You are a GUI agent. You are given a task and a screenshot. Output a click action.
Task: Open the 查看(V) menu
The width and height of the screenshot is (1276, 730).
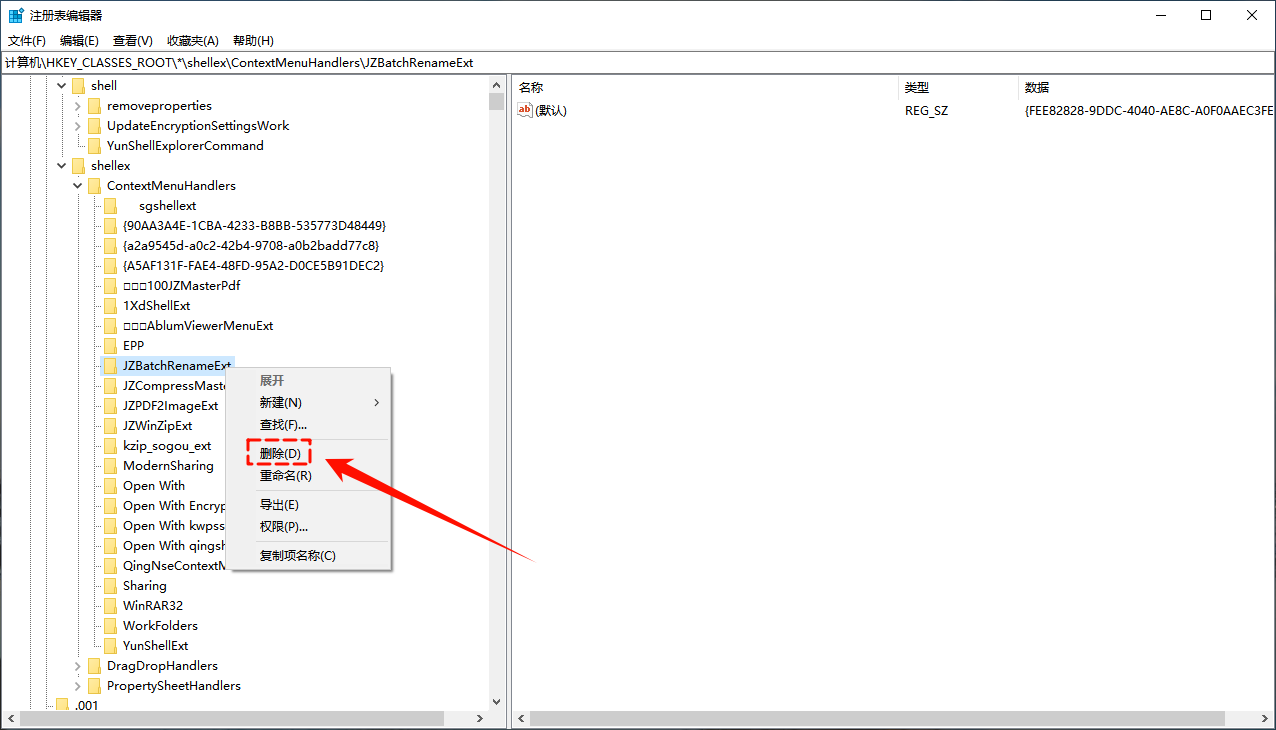pyautogui.click(x=132, y=40)
